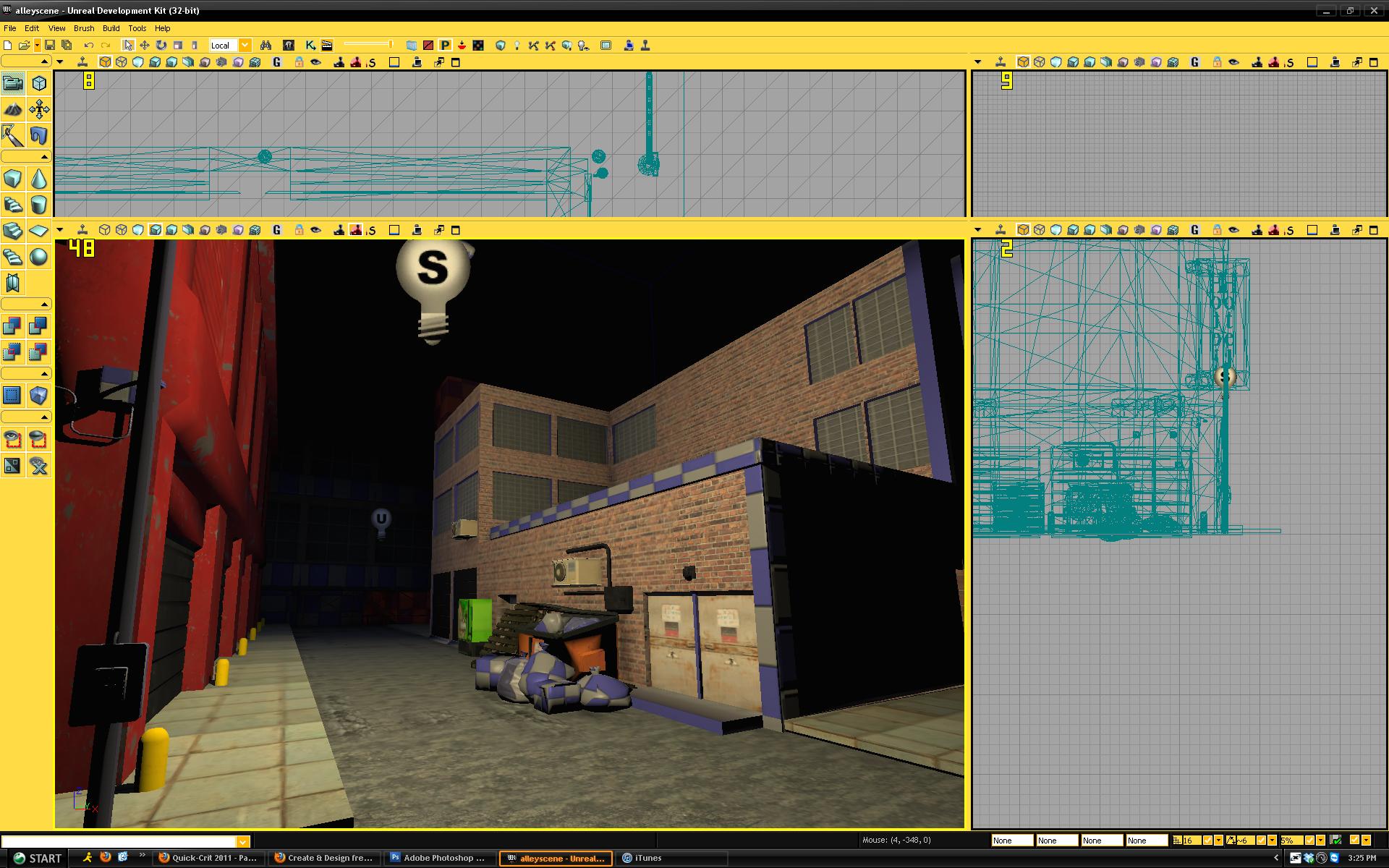Select the Terrain editing mode icon

tap(12, 109)
